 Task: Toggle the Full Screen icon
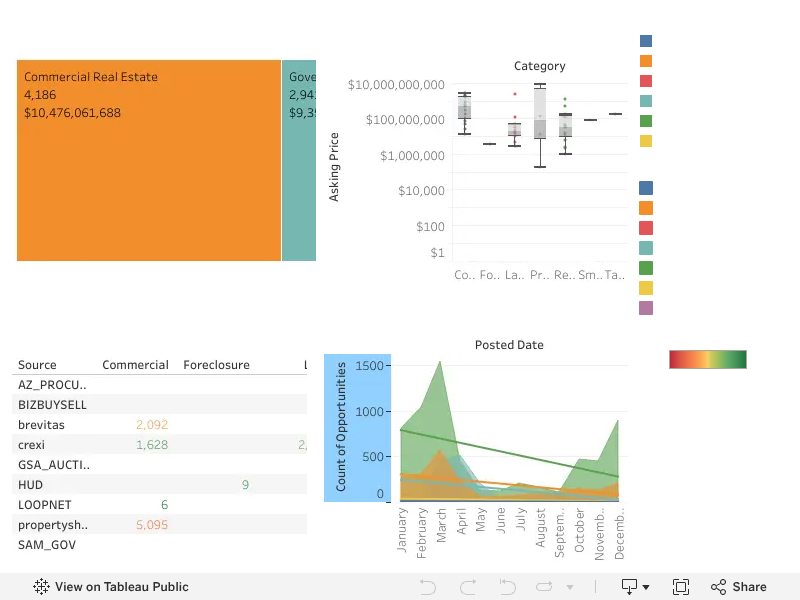tap(681, 587)
